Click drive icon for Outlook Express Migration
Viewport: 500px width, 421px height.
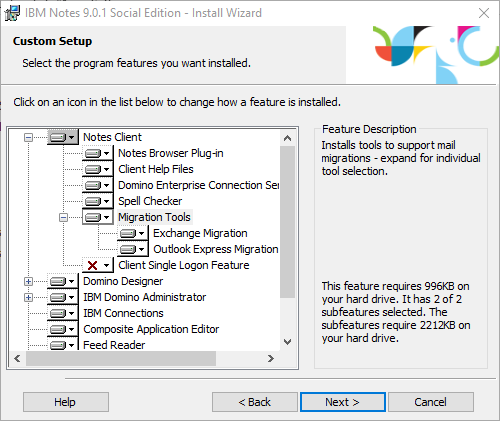[x=133, y=249]
